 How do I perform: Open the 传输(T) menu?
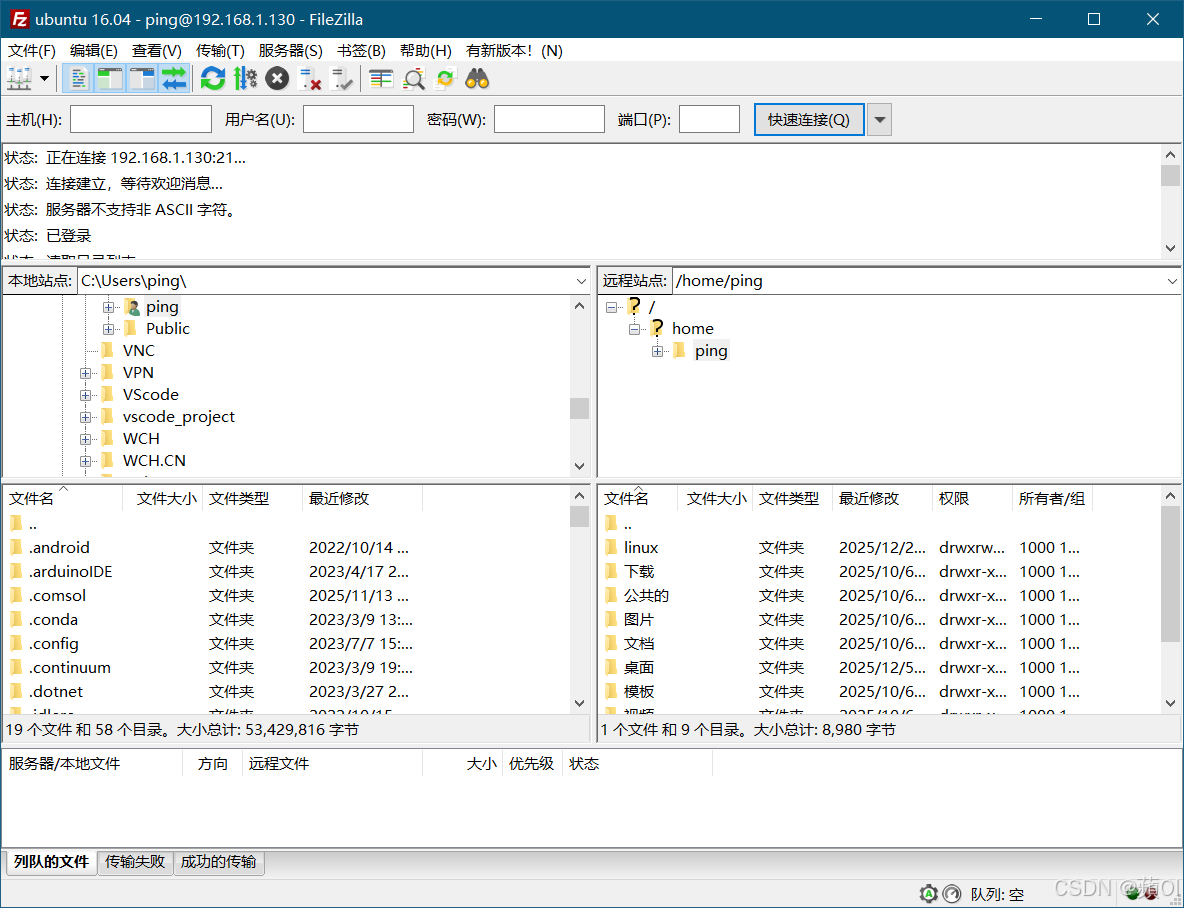click(x=220, y=51)
